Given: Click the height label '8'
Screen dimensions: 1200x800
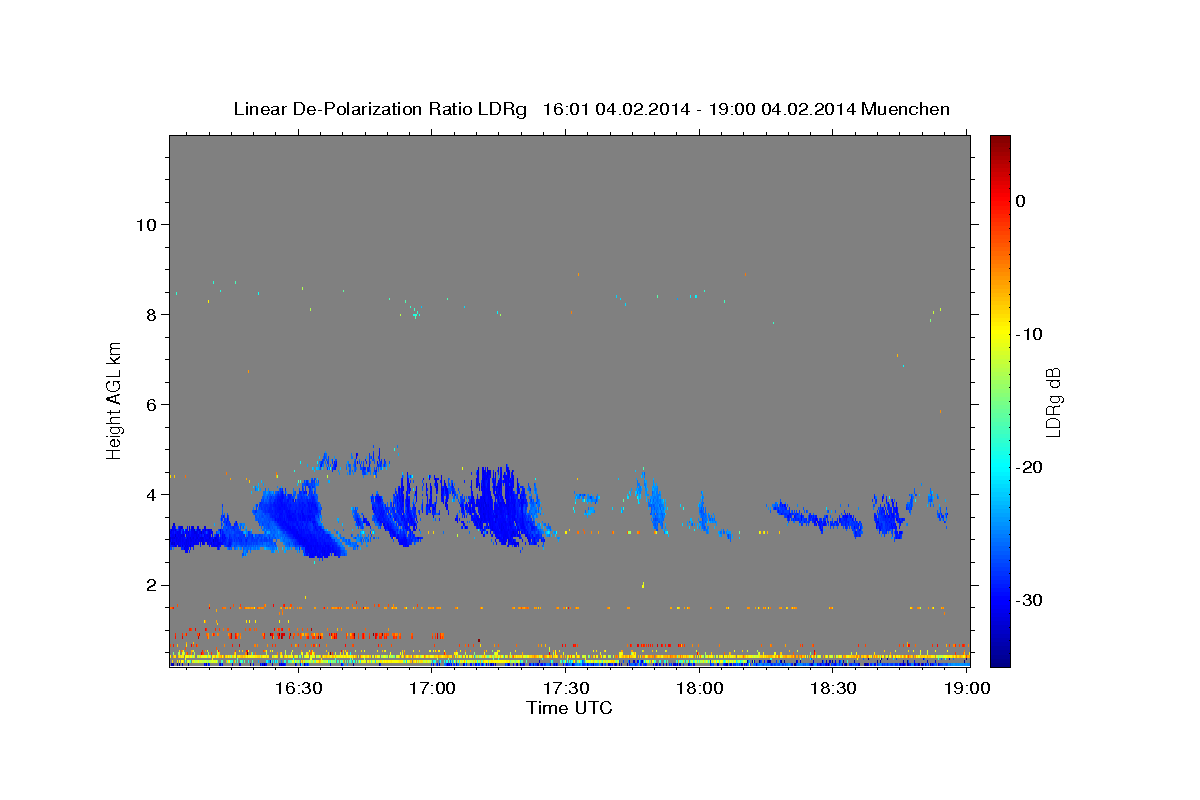Looking at the screenshot, I should pyautogui.click(x=151, y=314).
